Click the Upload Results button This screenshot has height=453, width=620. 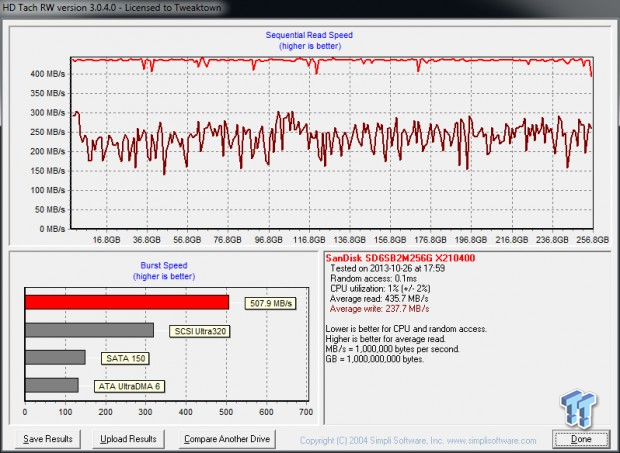[x=128, y=439]
